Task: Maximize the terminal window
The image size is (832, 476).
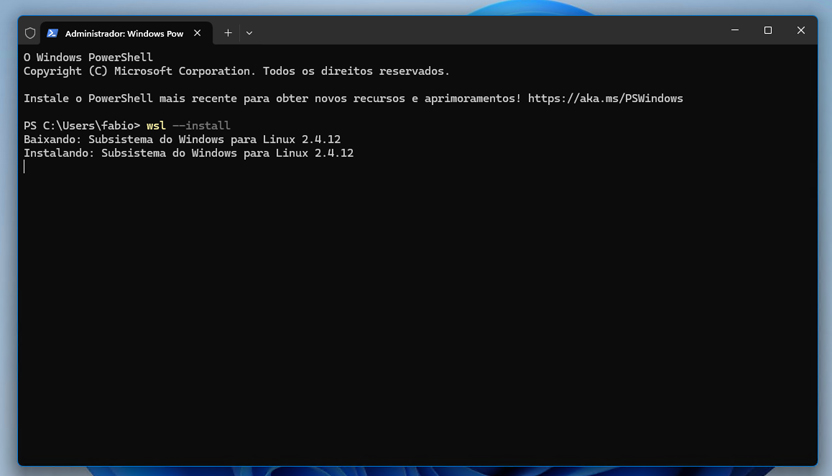Action: pos(768,30)
